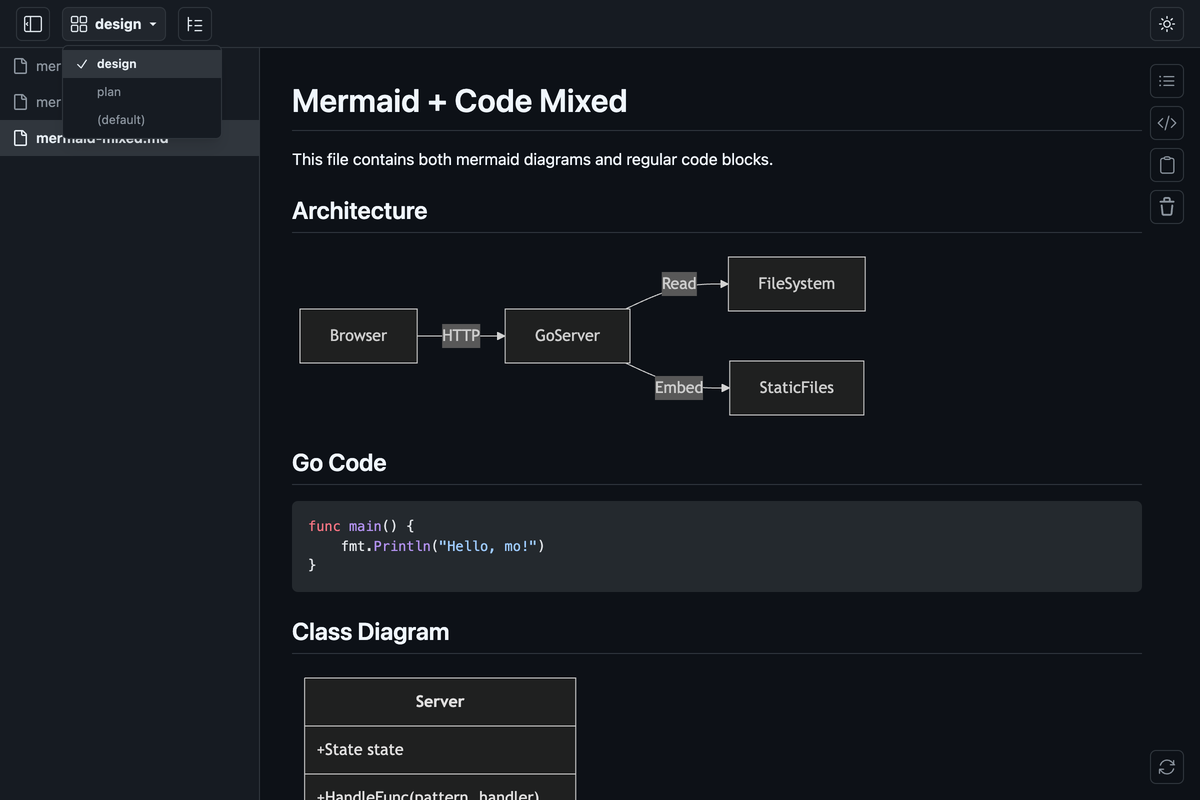
Task: Click the Mermaid + Code Mixed heading
Action: (x=460, y=101)
